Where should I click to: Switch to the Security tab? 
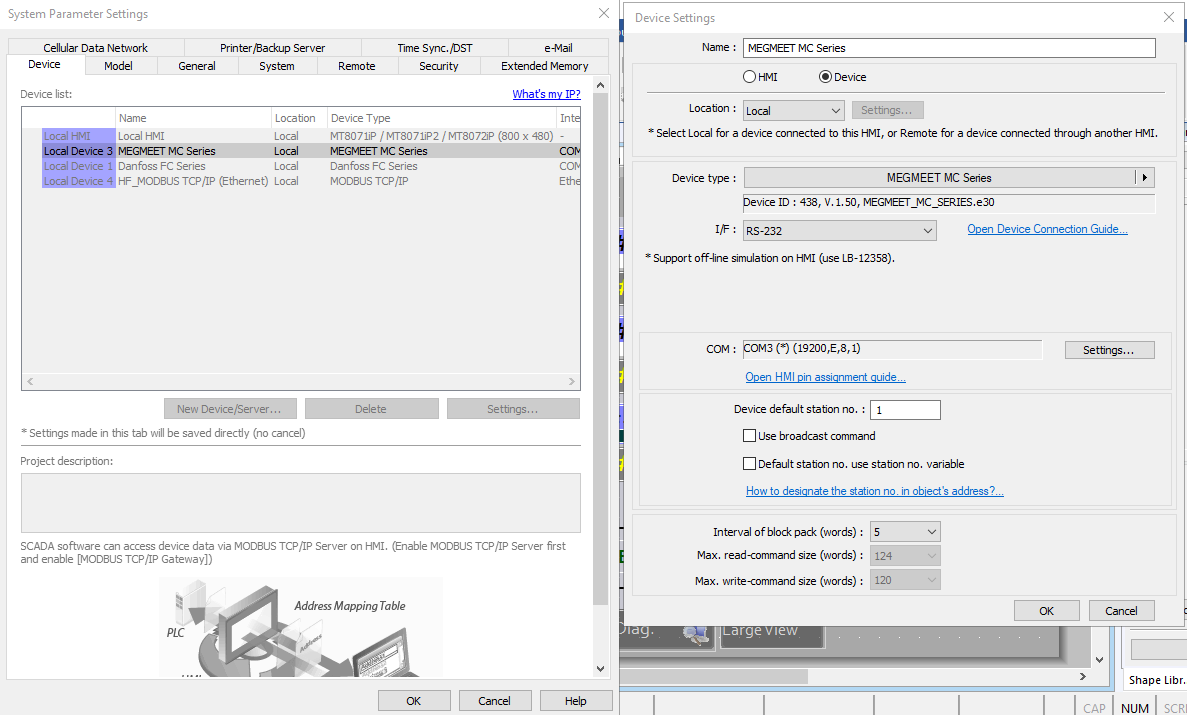pos(438,66)
